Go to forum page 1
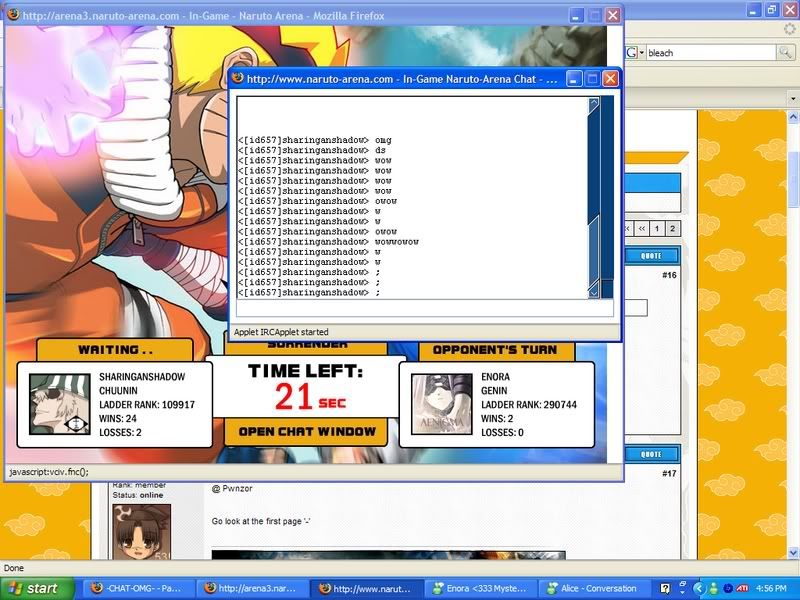Screen dimensions: 800x600 pyautogui.click(x=657, y=229)
